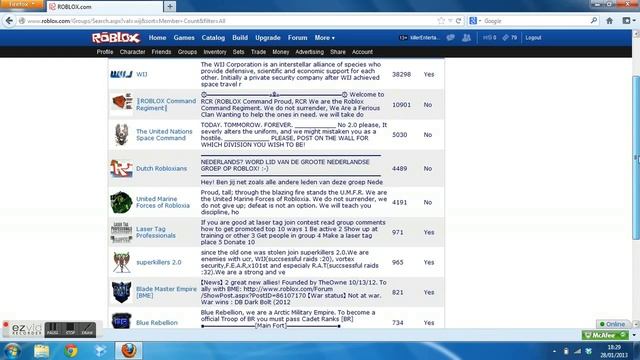Reload the page with refresh icon
This screenshot has height=360, width=640.
click(458, 21)
